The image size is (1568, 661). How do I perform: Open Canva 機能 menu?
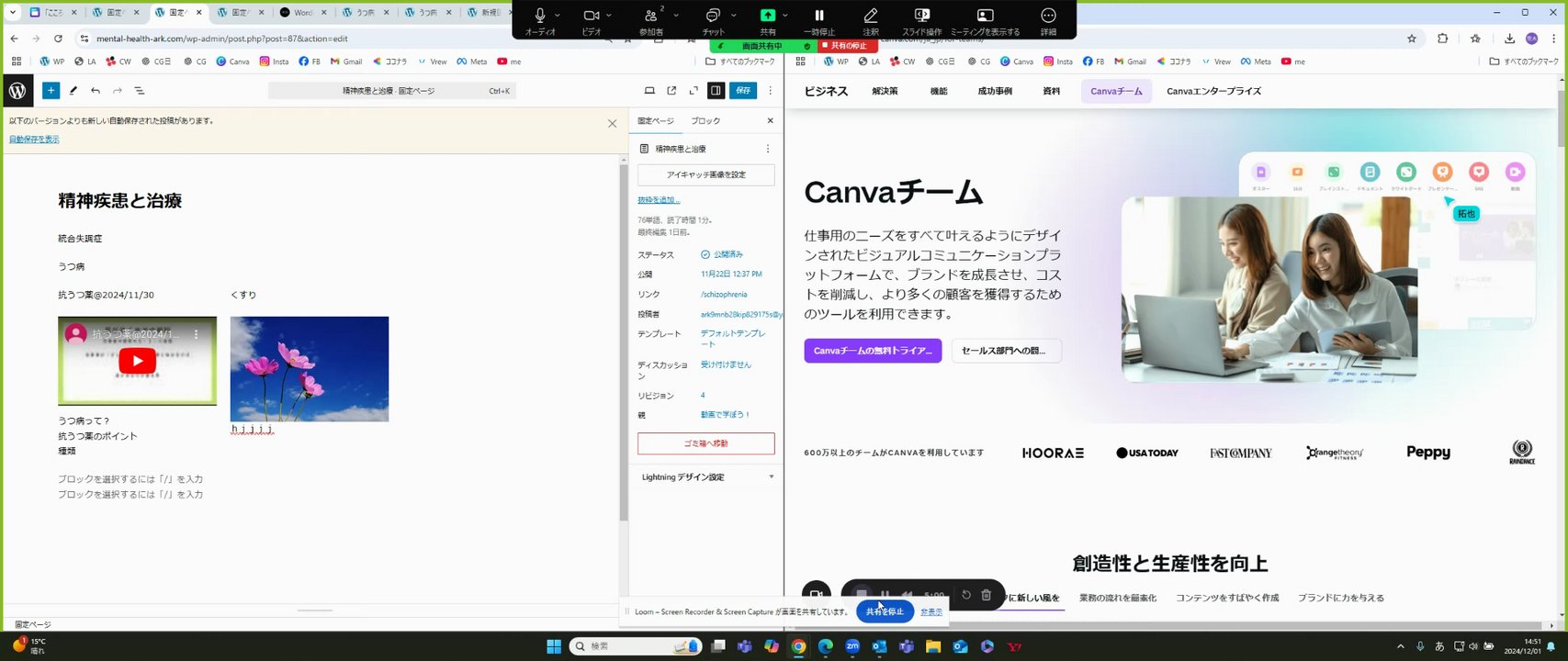938,91
